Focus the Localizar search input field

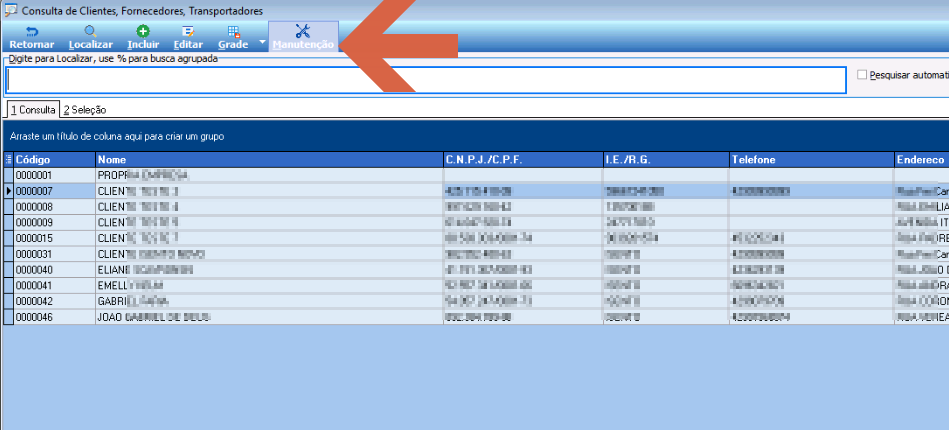click(x=425, y=80)
